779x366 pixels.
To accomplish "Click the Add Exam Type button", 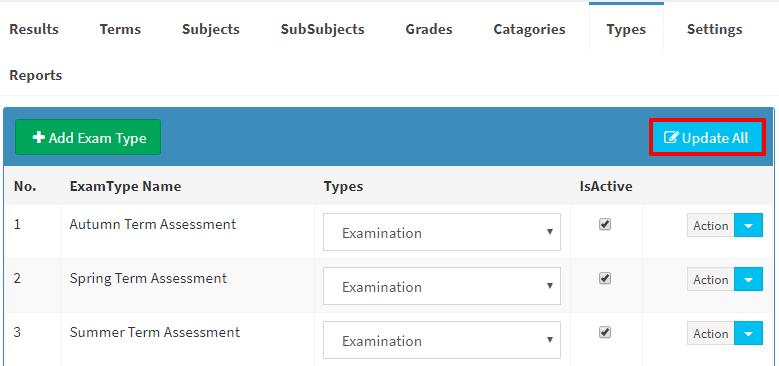I will click(x=88, y=137).
